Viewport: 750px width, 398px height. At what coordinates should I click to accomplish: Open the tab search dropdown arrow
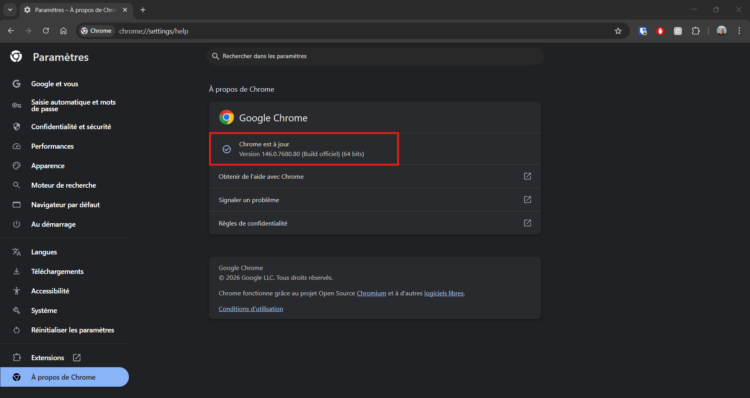(10, 10)
